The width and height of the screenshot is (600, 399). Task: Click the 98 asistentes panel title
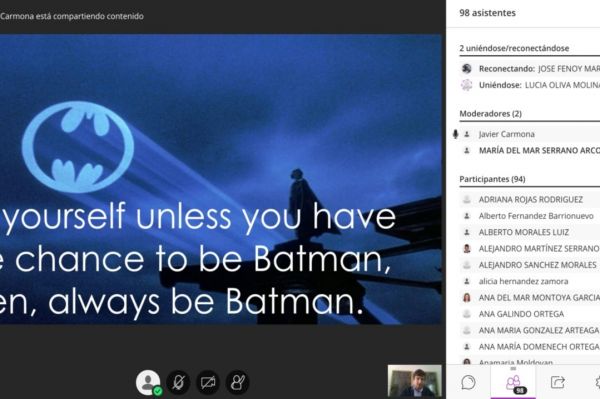click(487, 13)
